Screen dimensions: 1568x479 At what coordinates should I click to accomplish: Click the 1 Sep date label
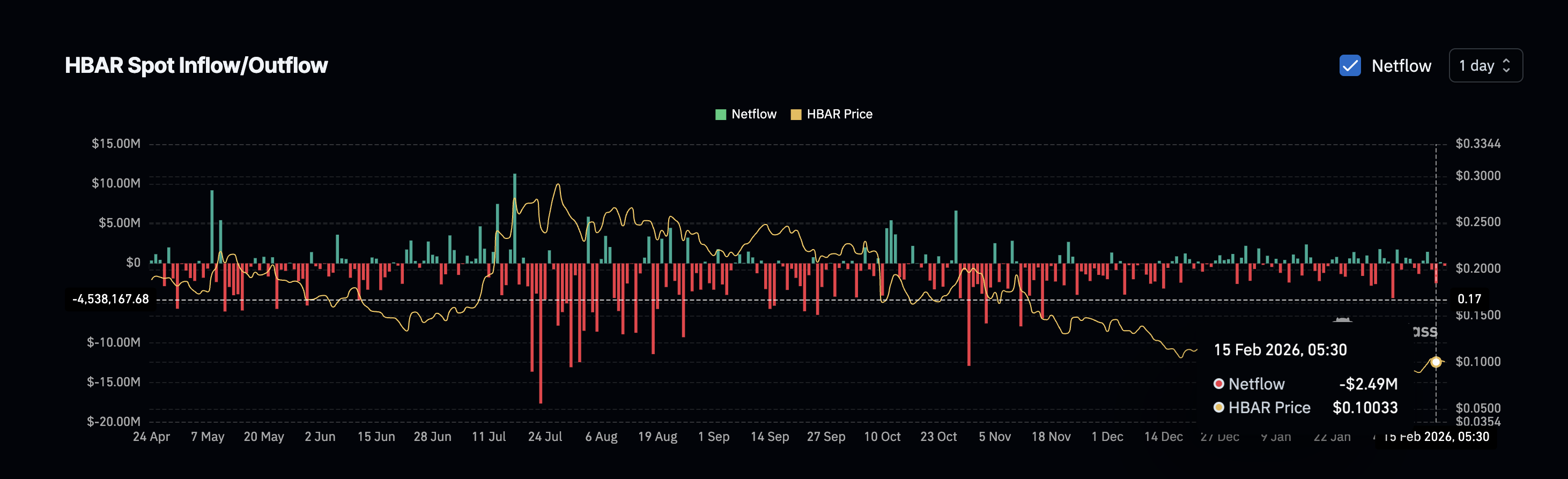pyautogui.click(x=713, y=437)
